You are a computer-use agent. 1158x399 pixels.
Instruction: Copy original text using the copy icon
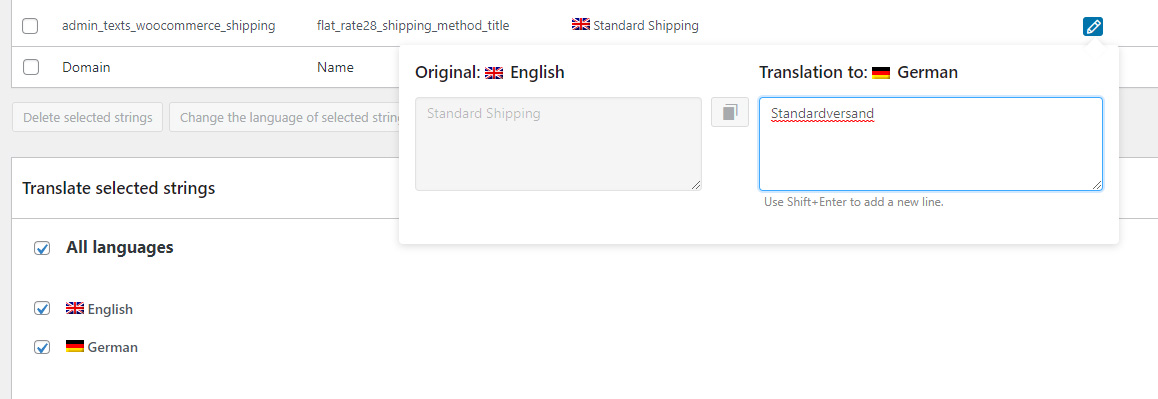(x=730, y=112)
